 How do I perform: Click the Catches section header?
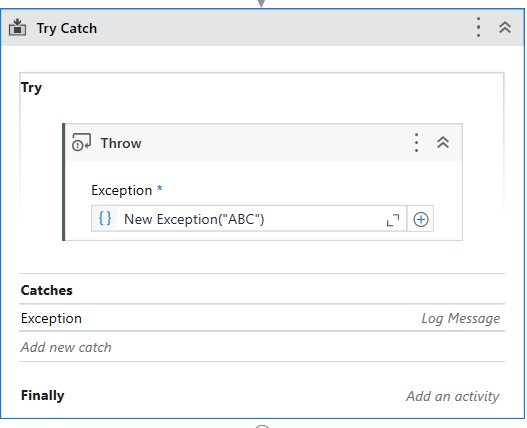[47, 290]
